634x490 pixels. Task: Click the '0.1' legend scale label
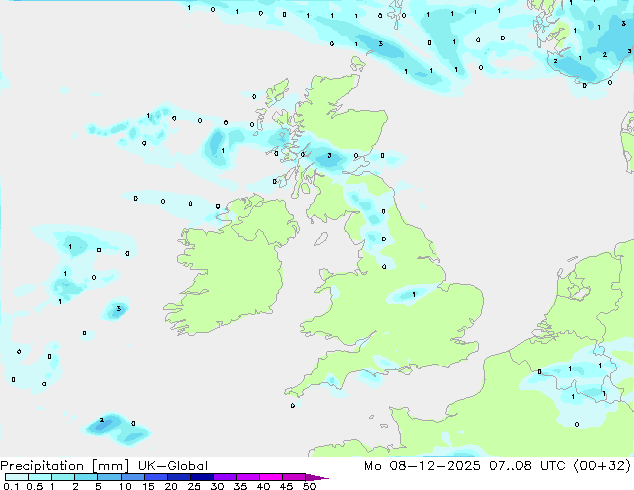tap(12, 486)
